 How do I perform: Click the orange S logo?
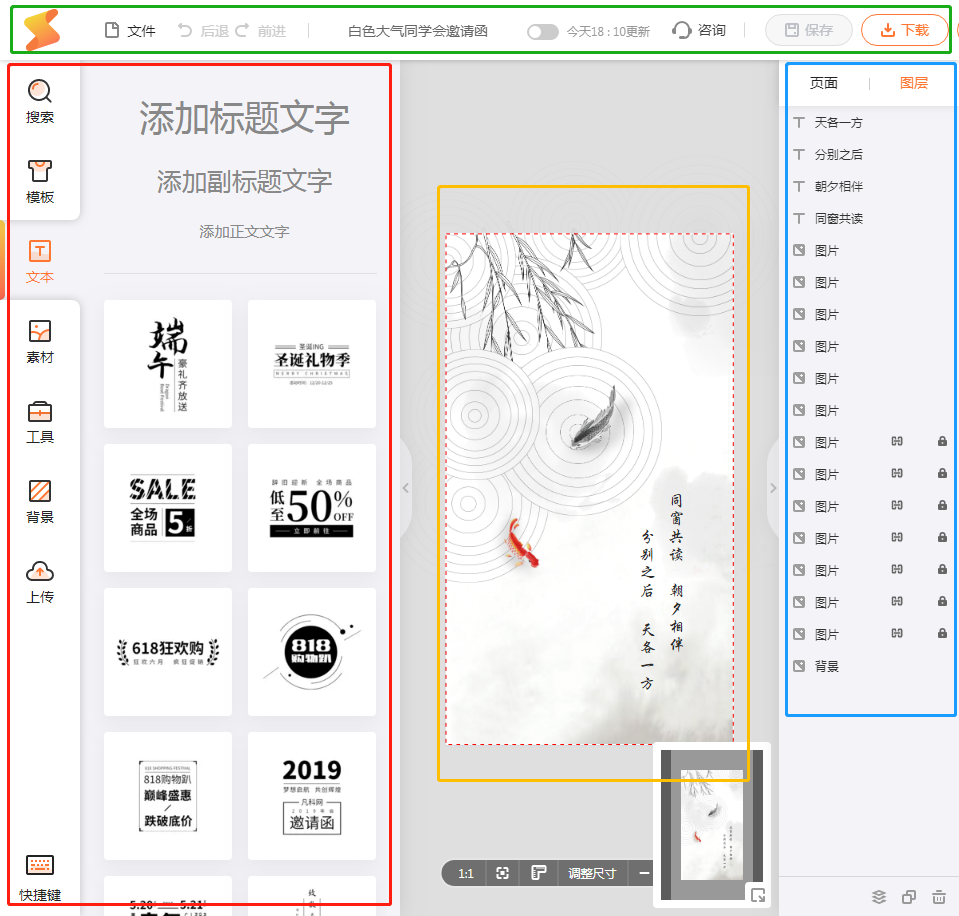[42, 30]
